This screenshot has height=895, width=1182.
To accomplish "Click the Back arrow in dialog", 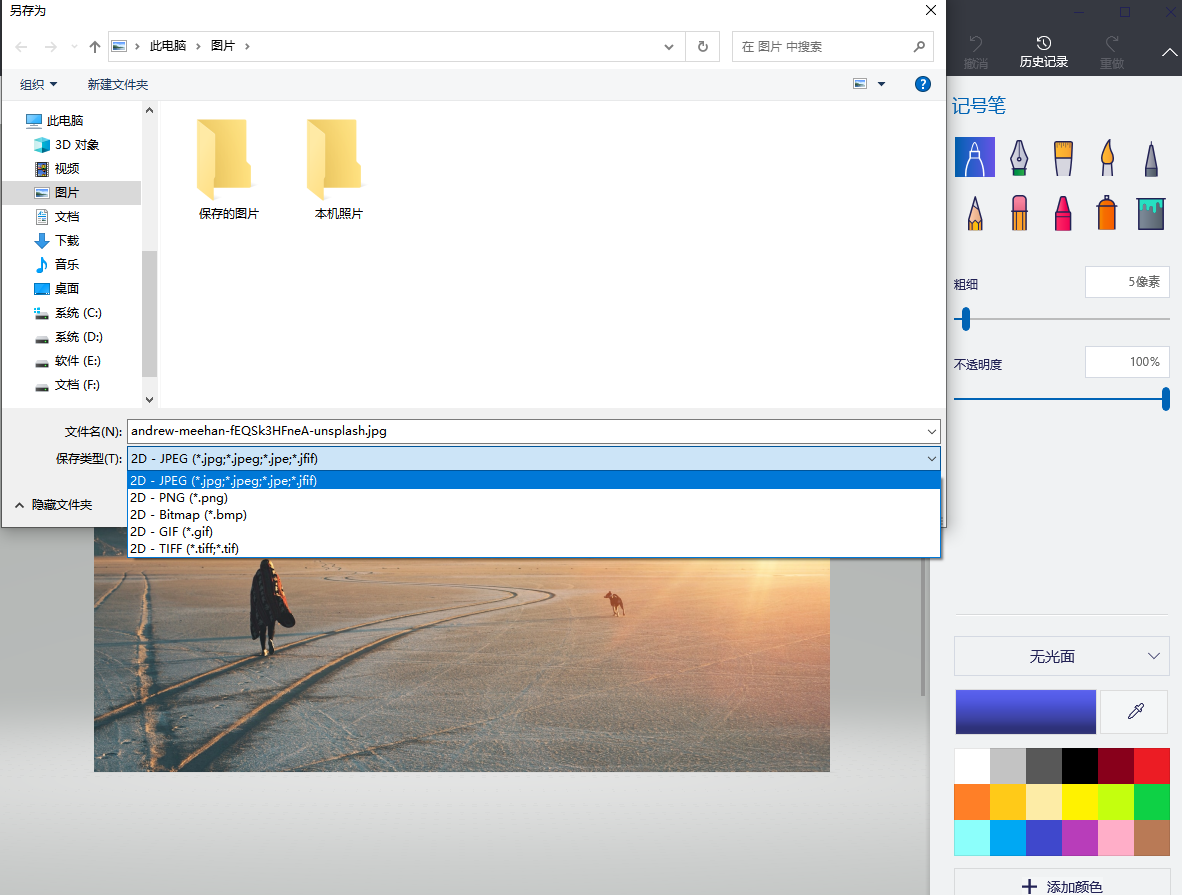I will pos(21,47).
